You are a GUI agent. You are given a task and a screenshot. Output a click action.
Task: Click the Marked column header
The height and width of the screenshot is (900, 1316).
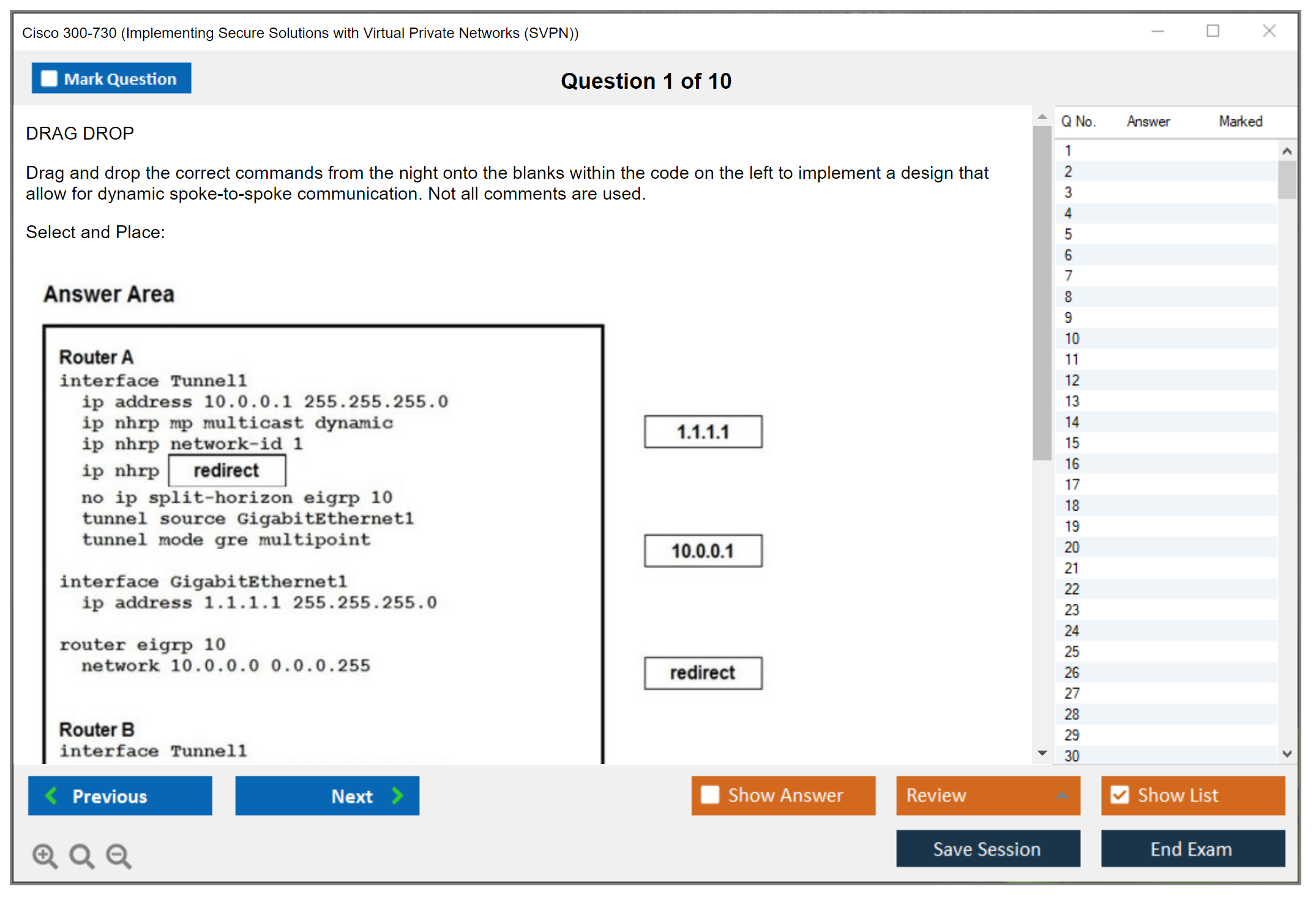(x=1240, y=121)
